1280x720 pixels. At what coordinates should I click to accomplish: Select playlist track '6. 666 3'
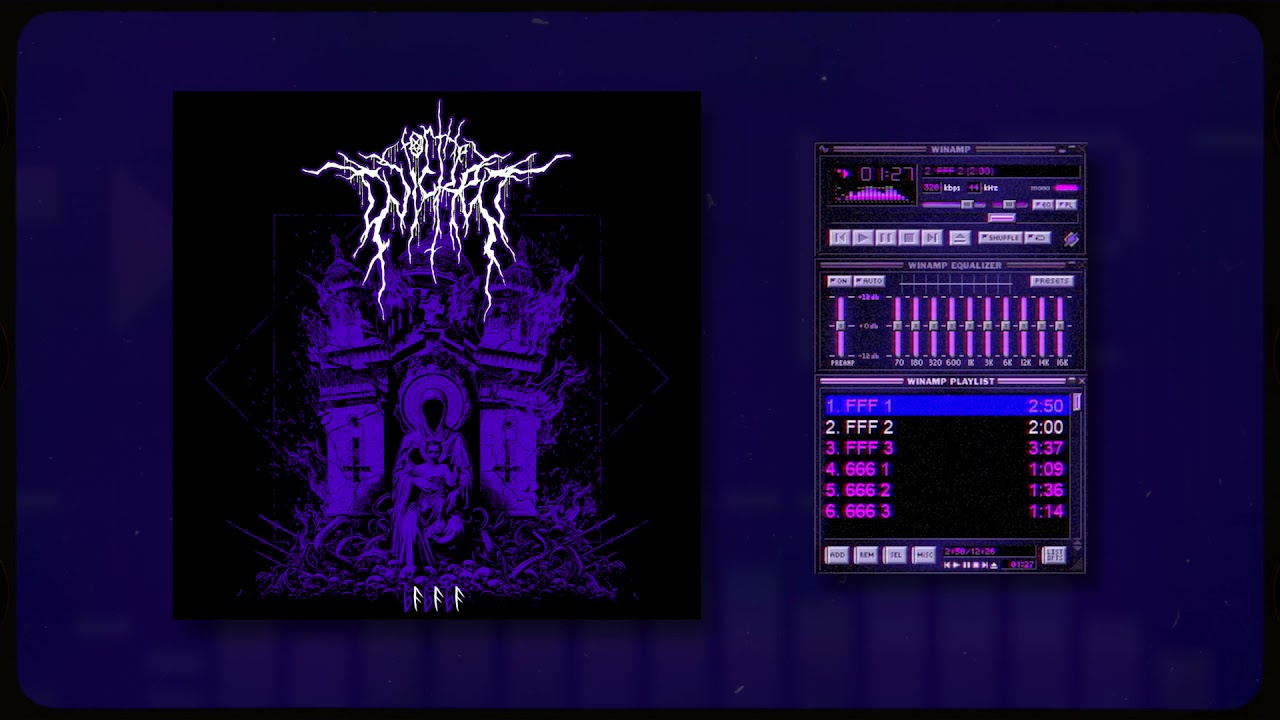click(x=946, y=511)
